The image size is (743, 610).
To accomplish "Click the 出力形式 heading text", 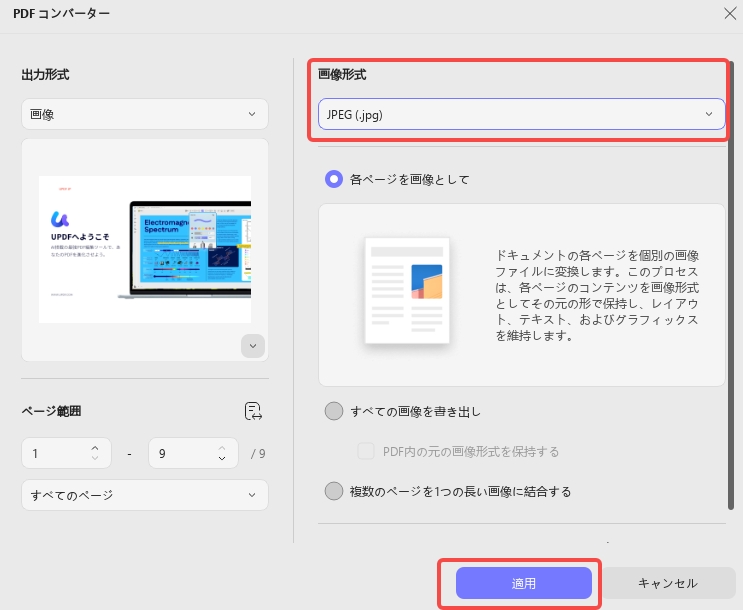I will [45, 74].
